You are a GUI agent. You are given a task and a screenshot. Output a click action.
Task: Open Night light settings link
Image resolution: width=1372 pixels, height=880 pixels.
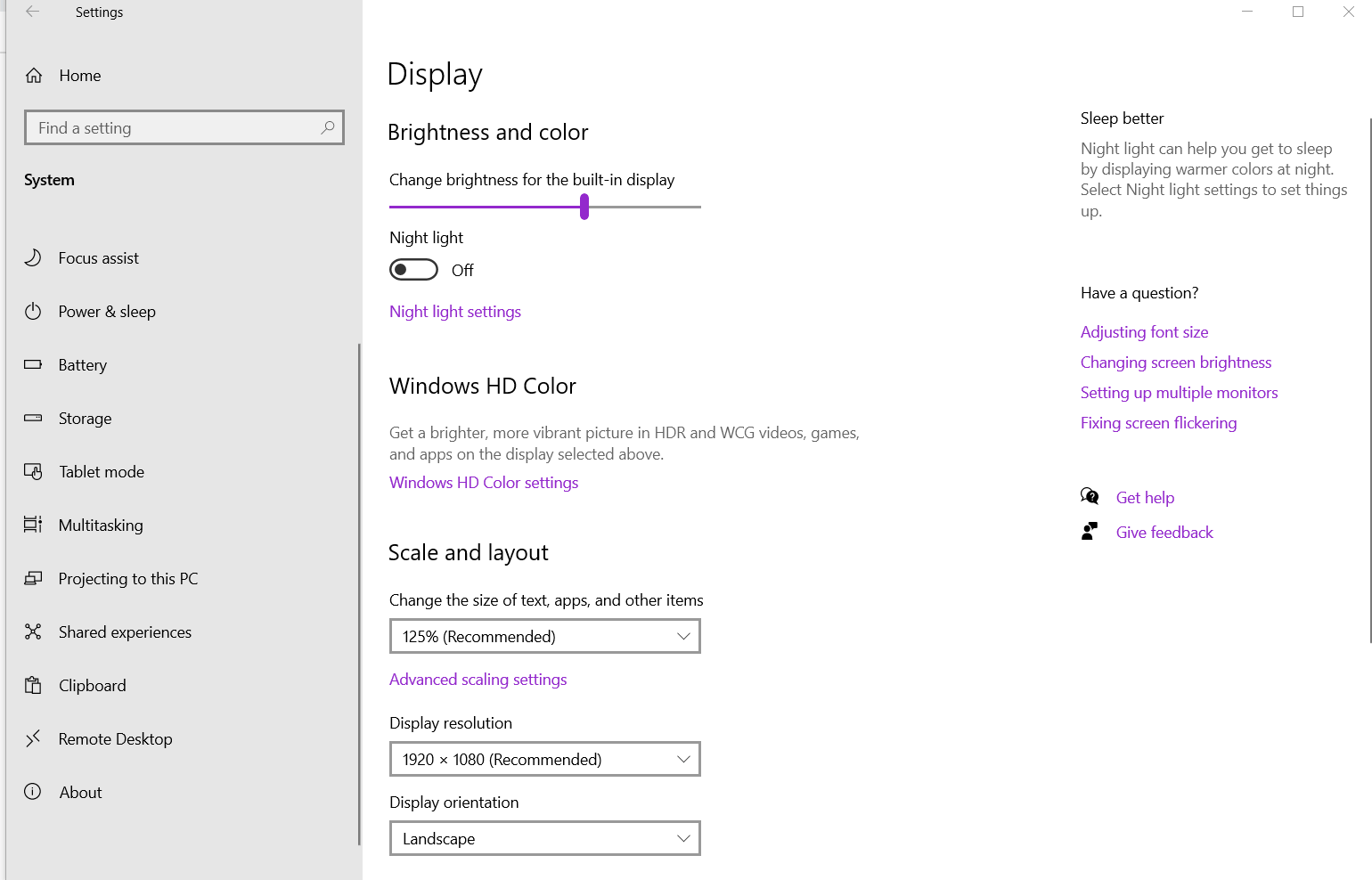coord(455,312)
